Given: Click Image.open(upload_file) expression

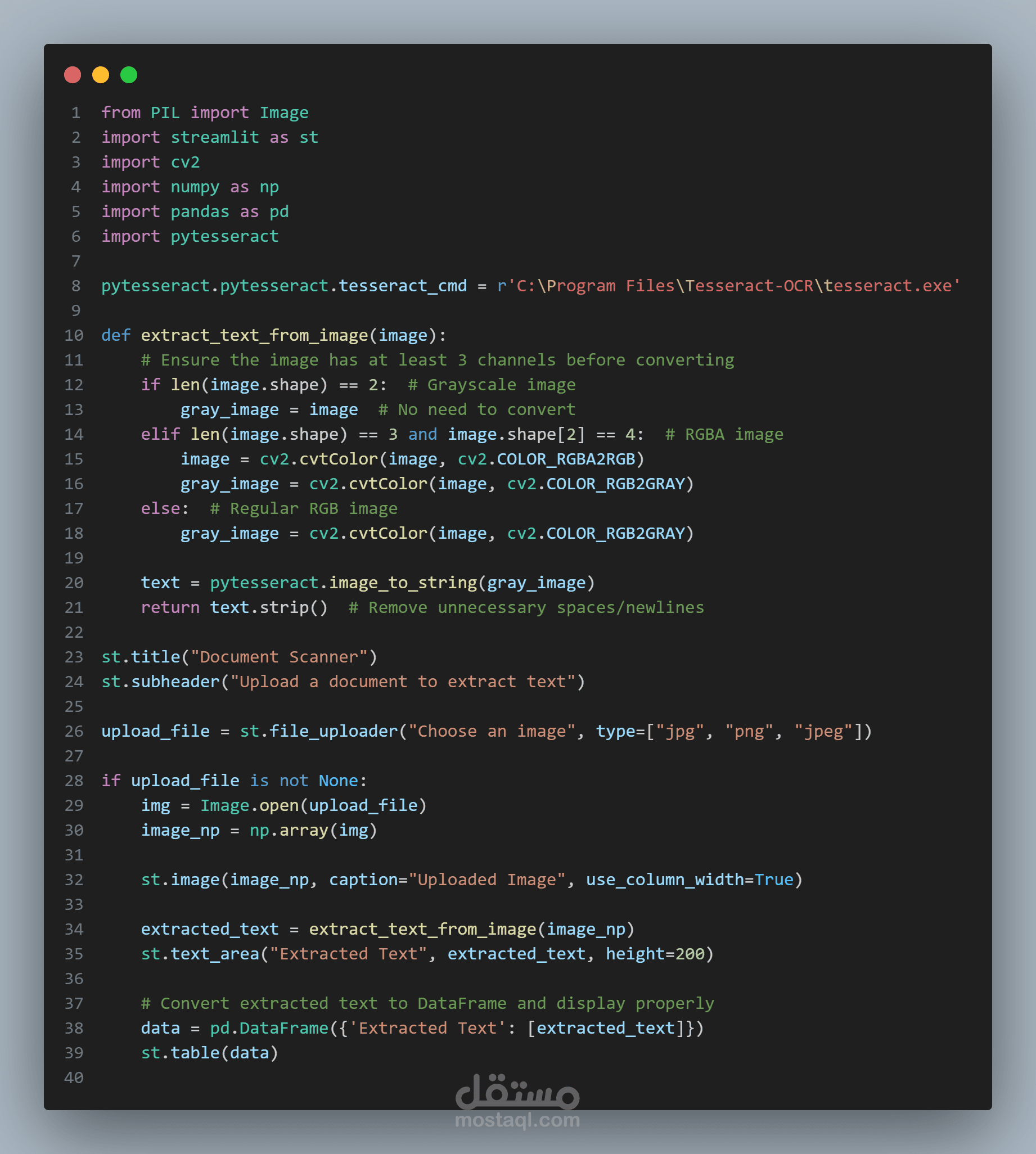Looking at the screenshot, I should 314,806.
